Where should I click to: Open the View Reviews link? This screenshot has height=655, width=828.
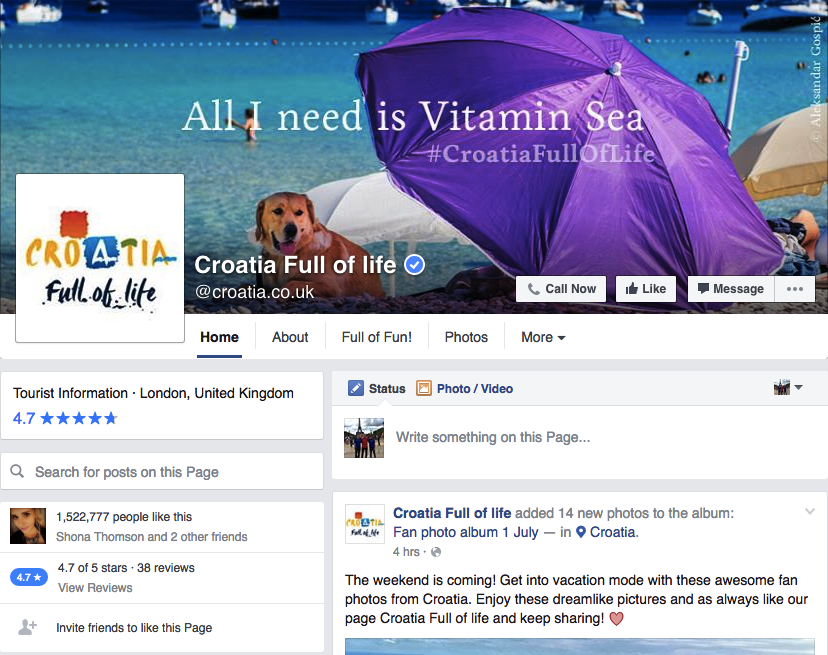[x=95, y=587]
